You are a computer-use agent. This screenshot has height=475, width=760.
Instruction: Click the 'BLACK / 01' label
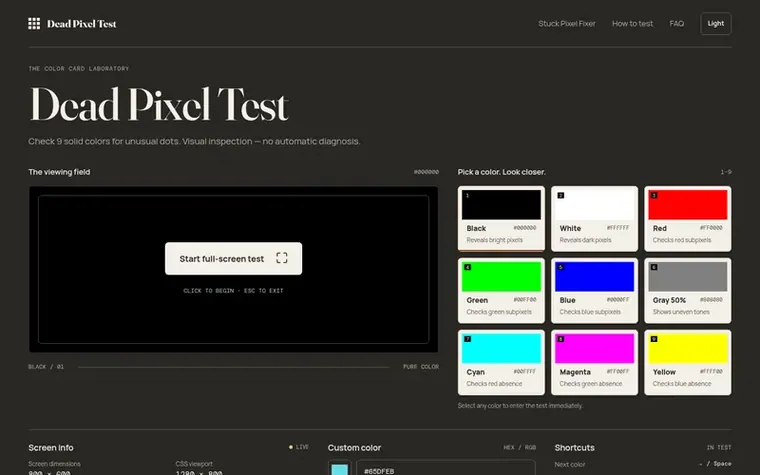click(46, 367)
